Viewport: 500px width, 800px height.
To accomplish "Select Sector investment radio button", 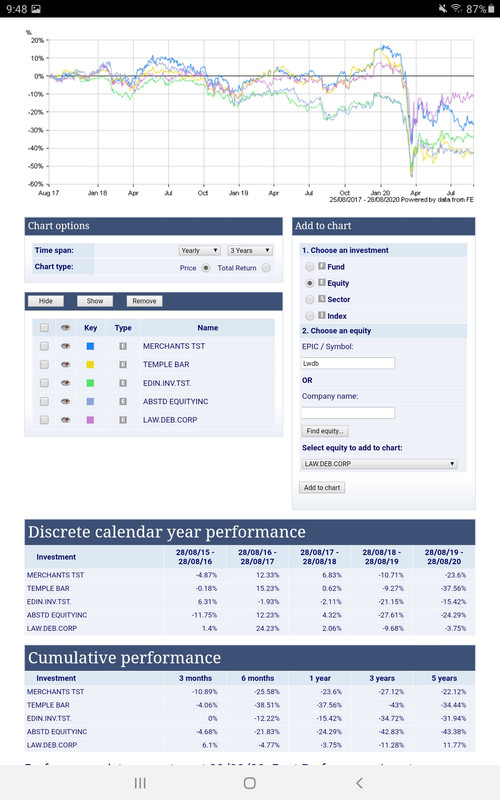I will click(309, 299).
